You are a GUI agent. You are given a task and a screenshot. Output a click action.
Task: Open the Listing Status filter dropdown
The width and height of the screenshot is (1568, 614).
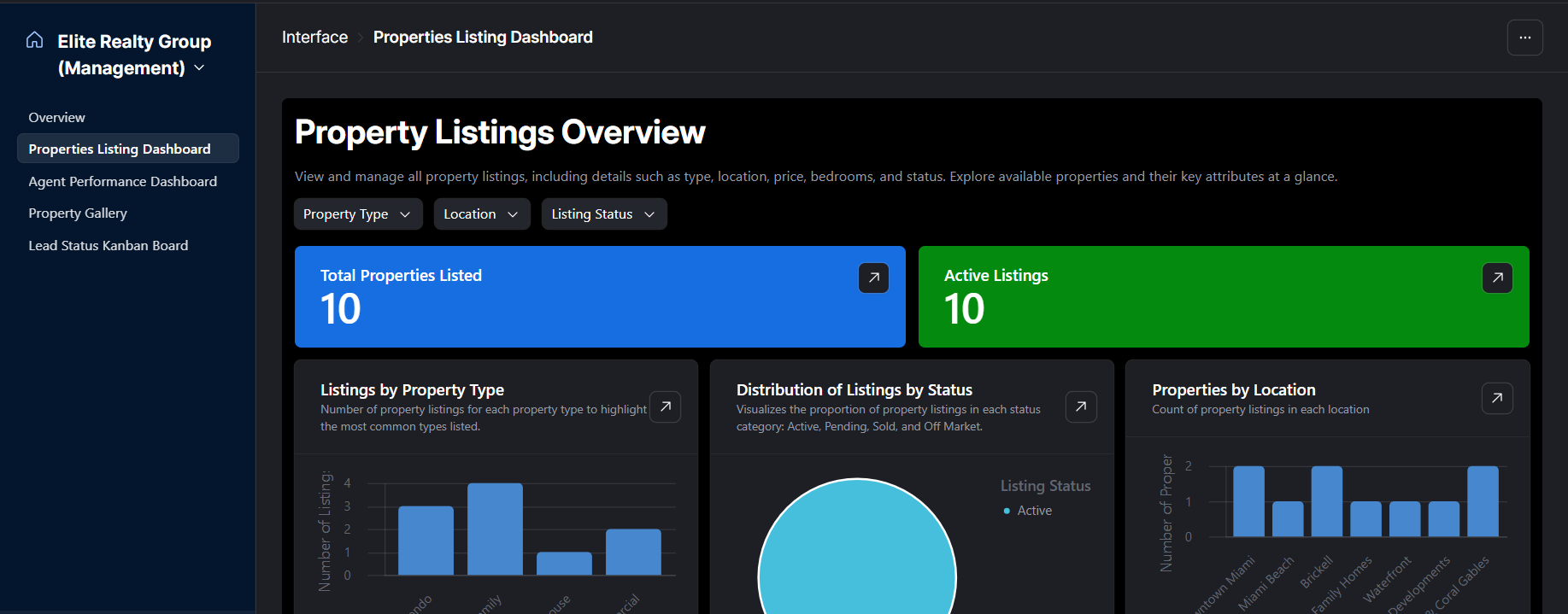coord(604,214)
